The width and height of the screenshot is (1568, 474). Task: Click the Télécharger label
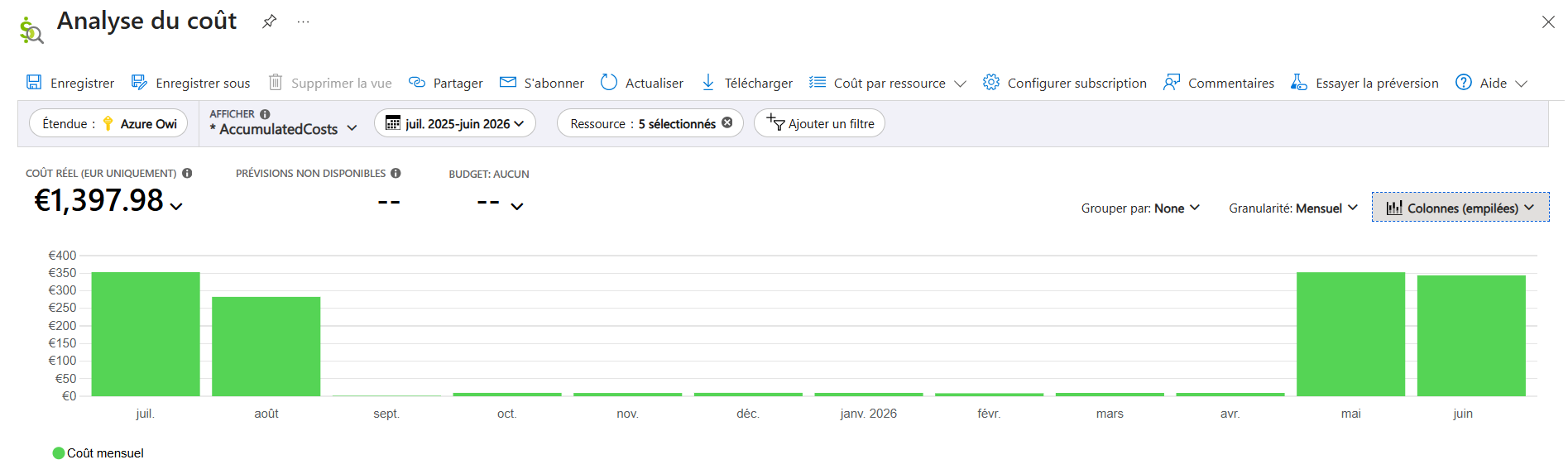pos(759,83)
